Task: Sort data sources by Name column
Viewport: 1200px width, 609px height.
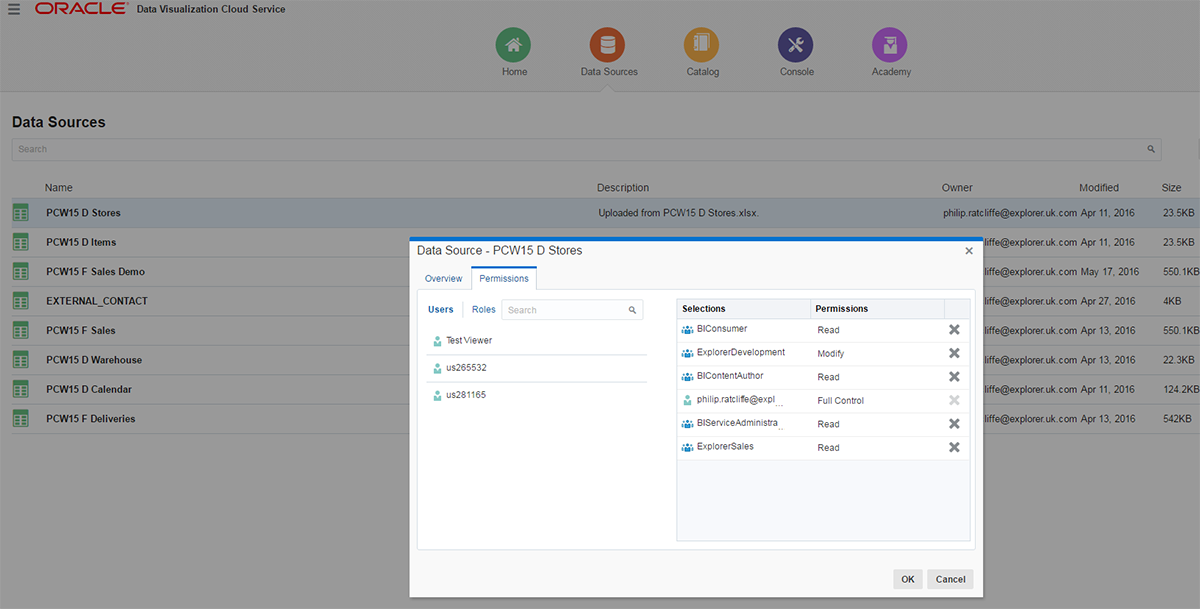Action: coord(59,188)
